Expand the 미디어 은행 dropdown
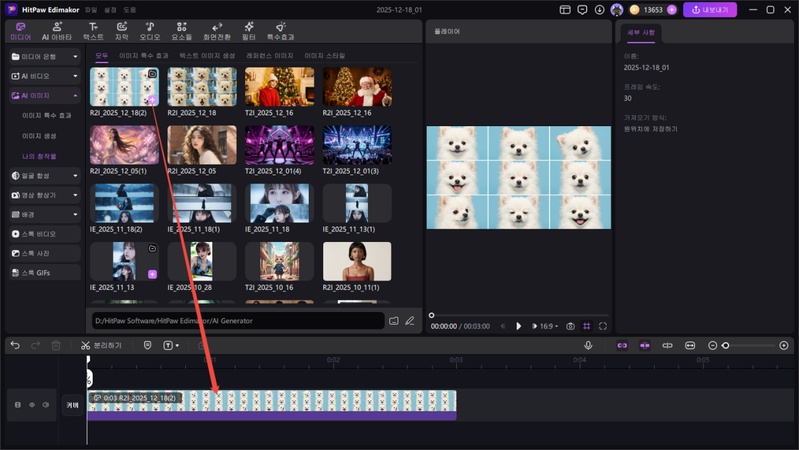The width and height of the screenshot is (799, 450). [x=45, y=57]
